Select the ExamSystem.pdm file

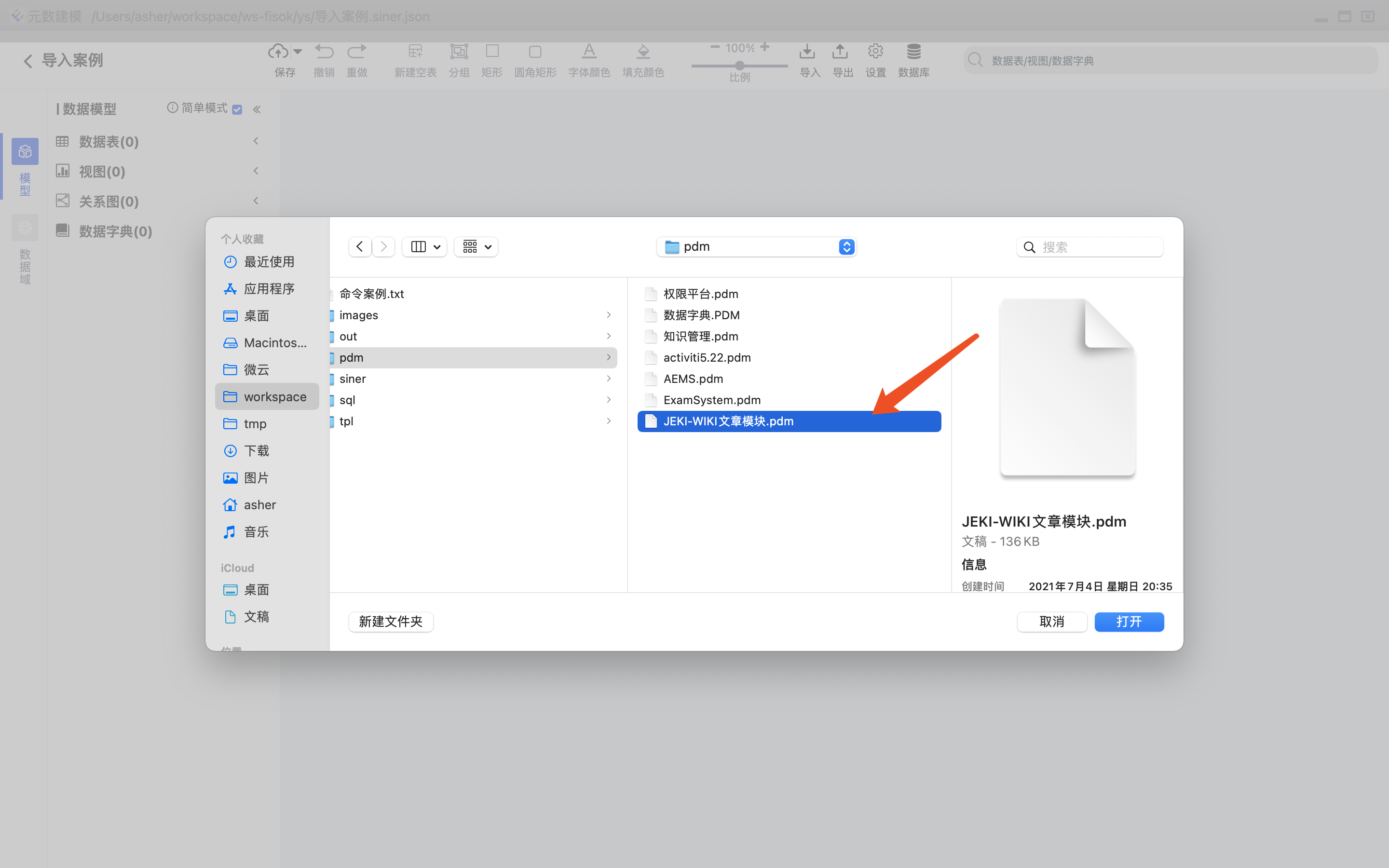(x=712, y=400)
